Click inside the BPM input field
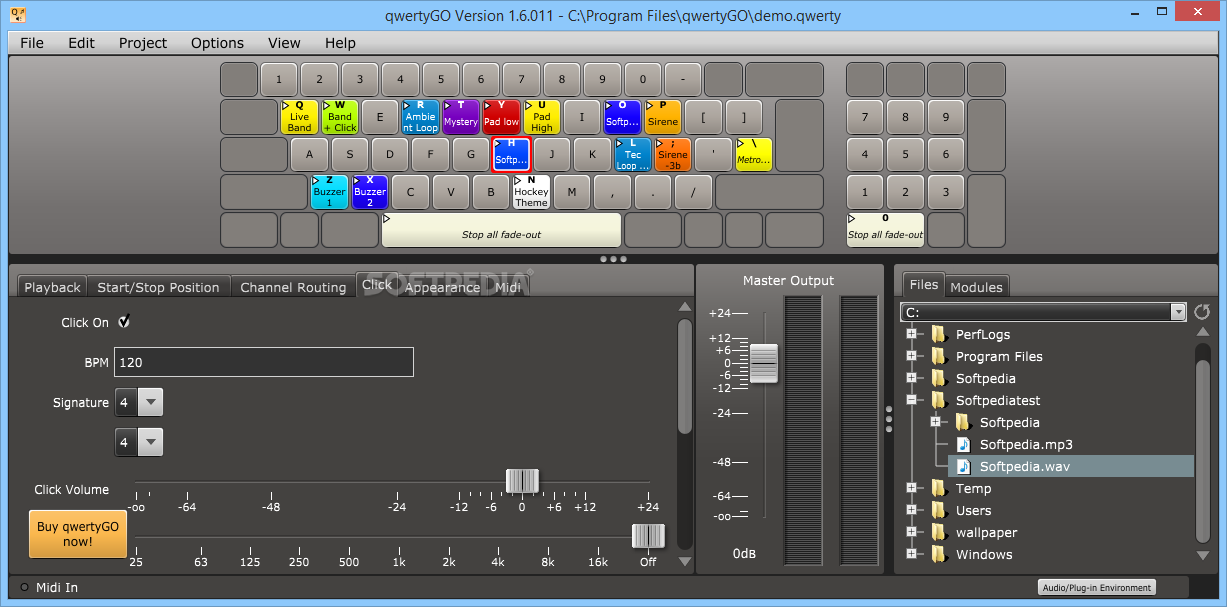 264,362
